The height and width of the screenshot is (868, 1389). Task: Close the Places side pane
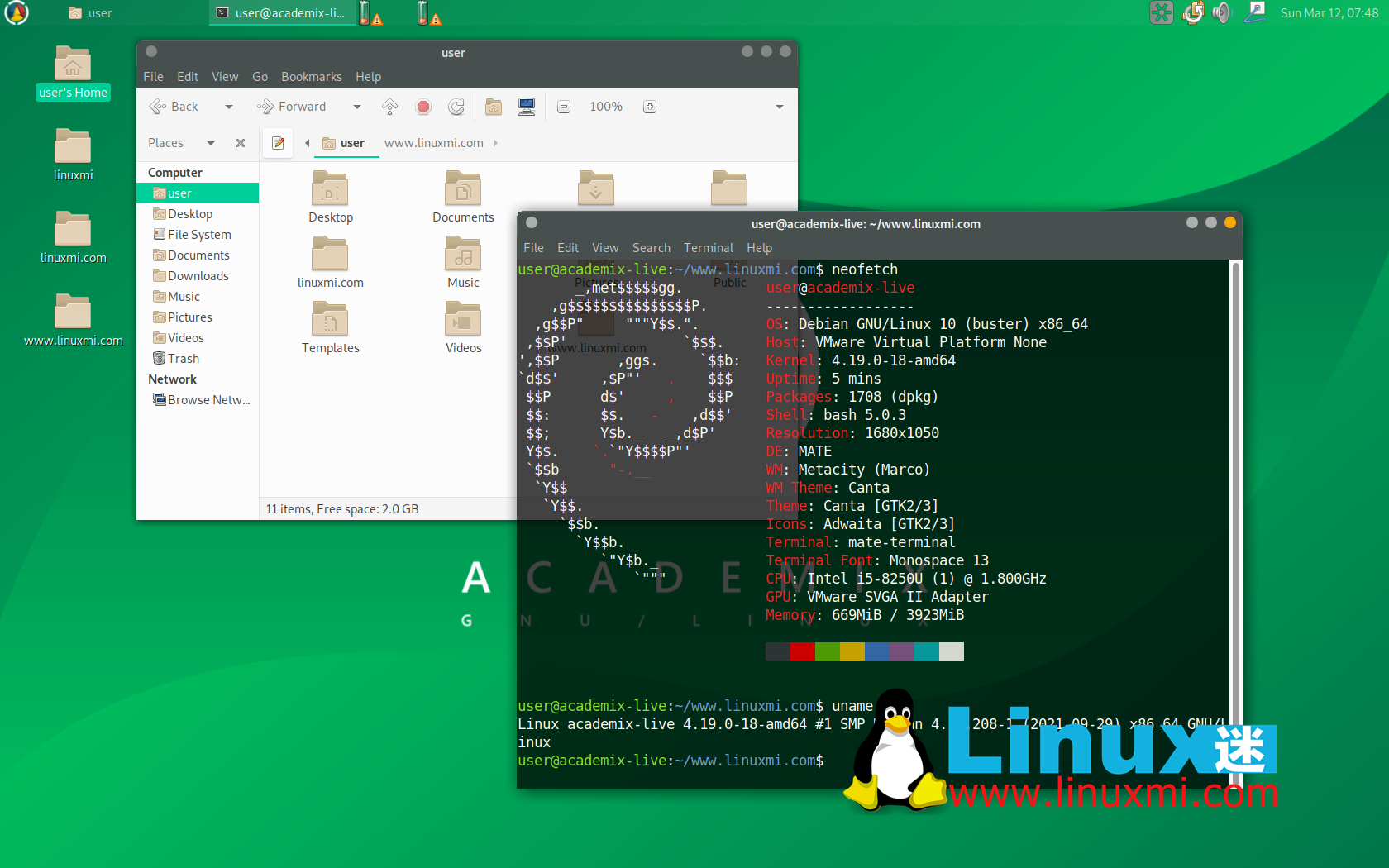(241, 143)
